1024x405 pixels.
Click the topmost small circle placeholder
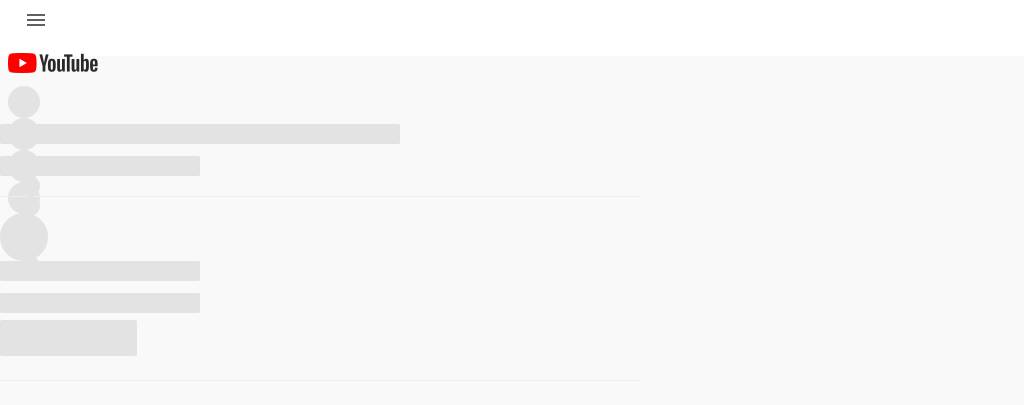pyautogui.click(x=24, y=101)
